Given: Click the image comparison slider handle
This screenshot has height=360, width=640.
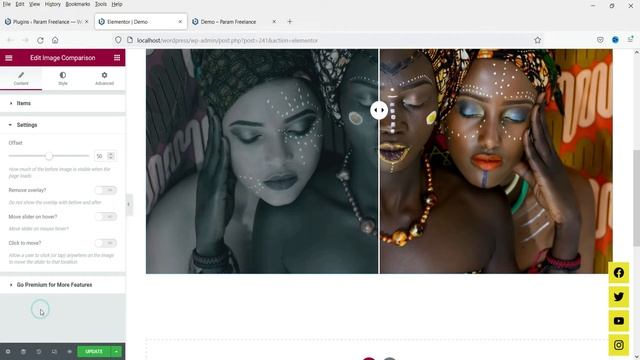Looking at the screenshot, I should coord(379,110).
